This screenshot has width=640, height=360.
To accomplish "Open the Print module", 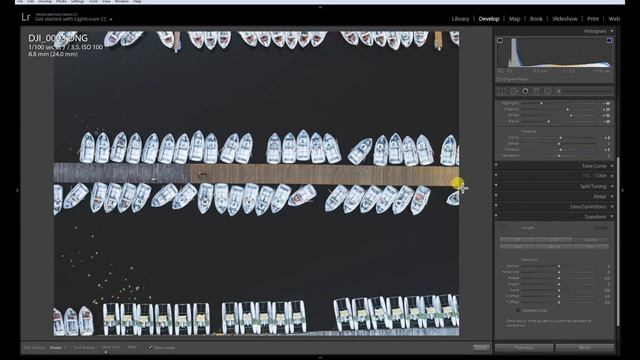I will tap(593, 19).
